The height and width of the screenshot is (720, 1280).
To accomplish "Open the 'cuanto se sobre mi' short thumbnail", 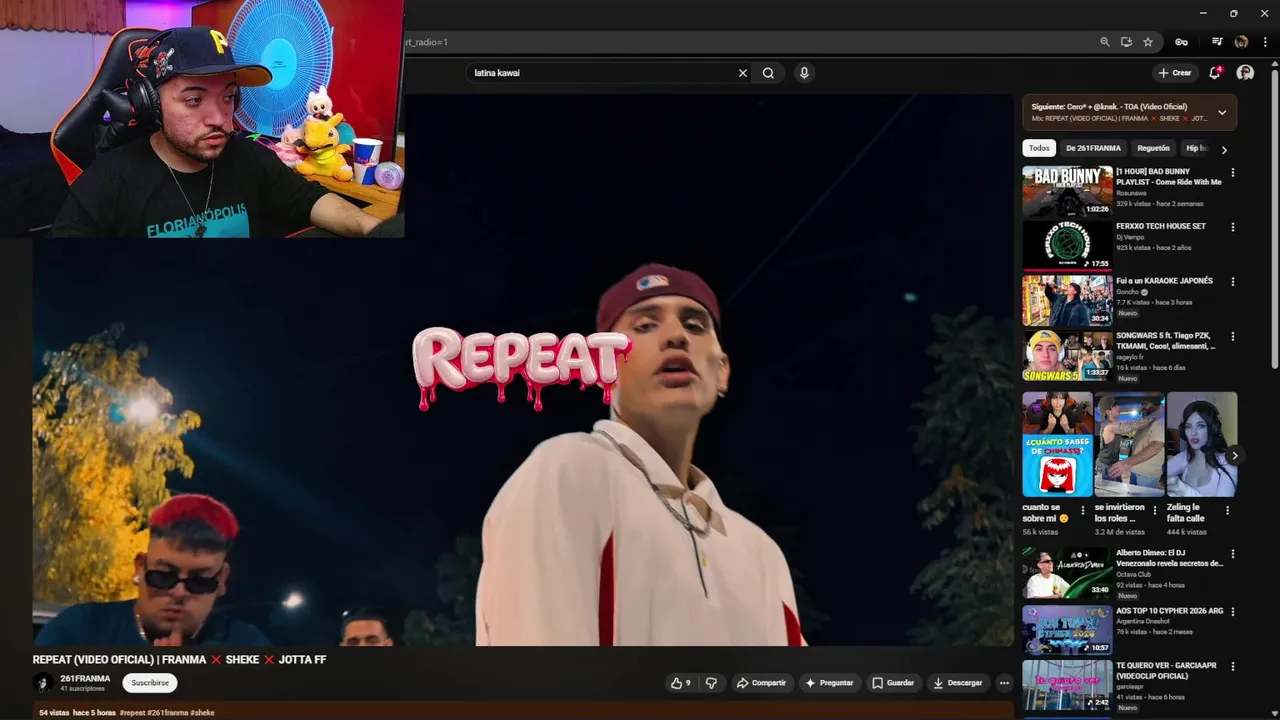I will click(x=1057, y=444).
